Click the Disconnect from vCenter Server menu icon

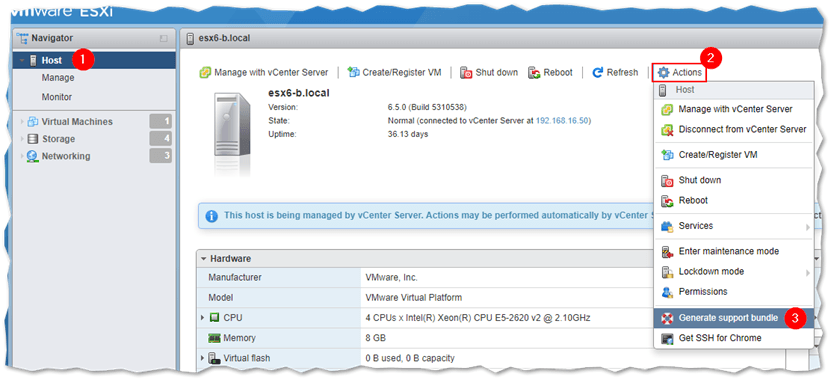coord(668,129)
